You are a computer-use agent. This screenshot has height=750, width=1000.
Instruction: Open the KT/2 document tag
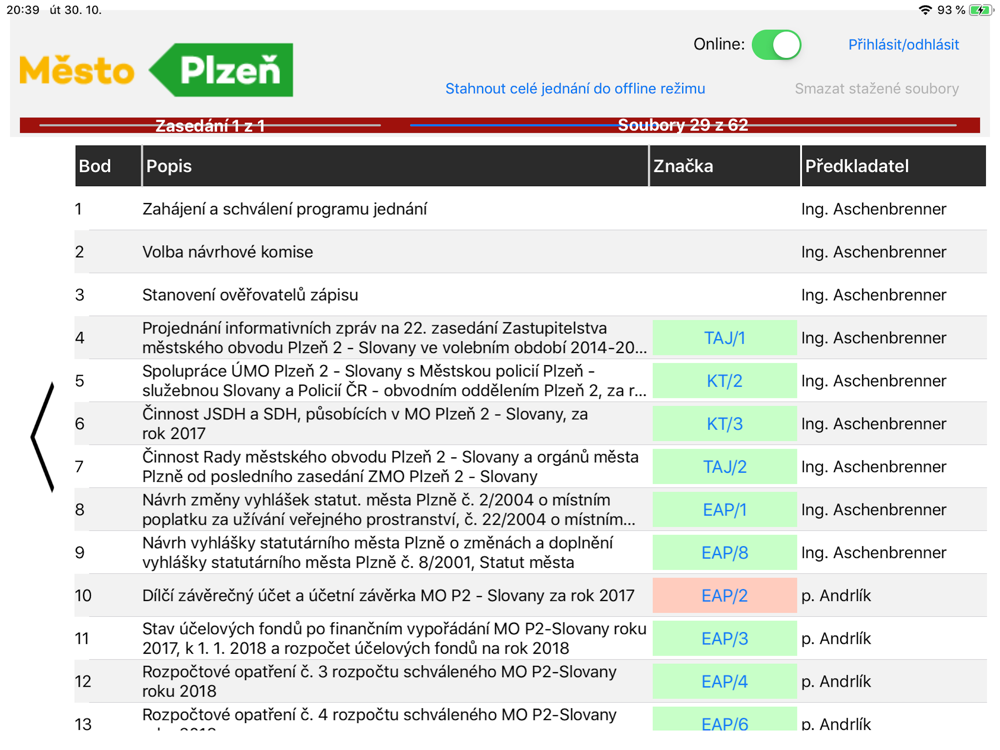pos(724,381)
